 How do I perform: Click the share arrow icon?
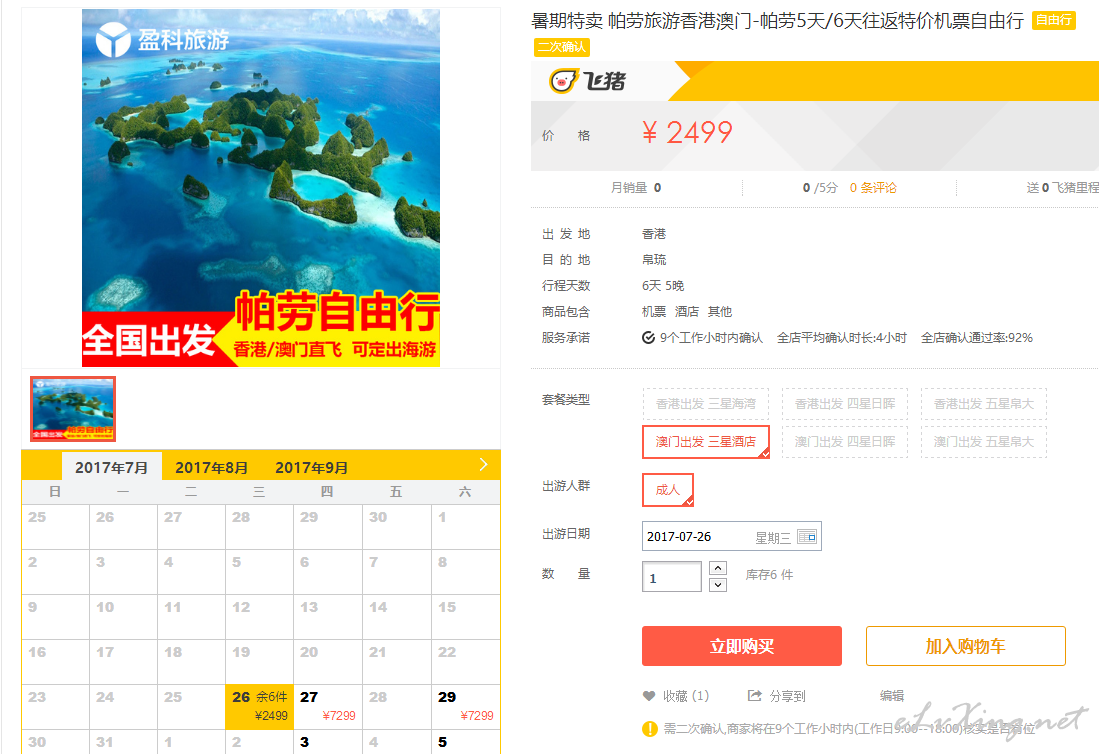click(755, 696)
